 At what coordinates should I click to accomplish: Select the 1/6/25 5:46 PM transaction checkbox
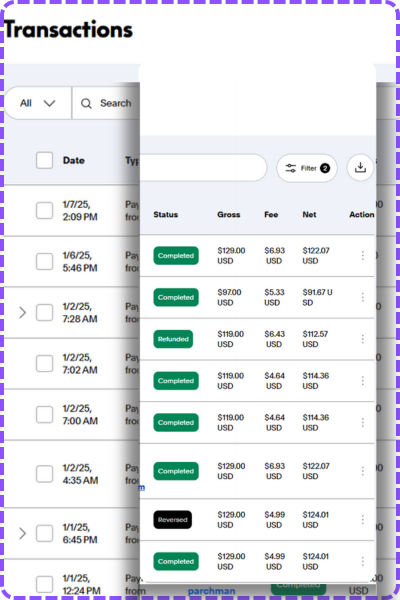[x=44, y=262]
